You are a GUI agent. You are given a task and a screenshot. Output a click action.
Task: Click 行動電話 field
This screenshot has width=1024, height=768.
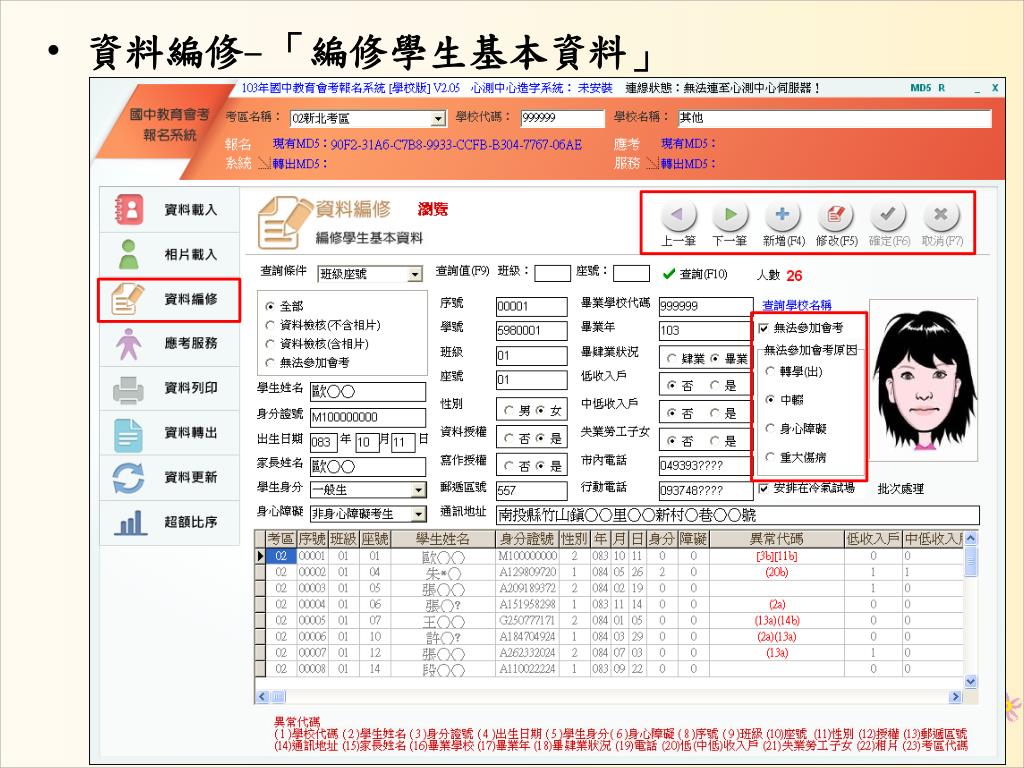tap(706, 490)
